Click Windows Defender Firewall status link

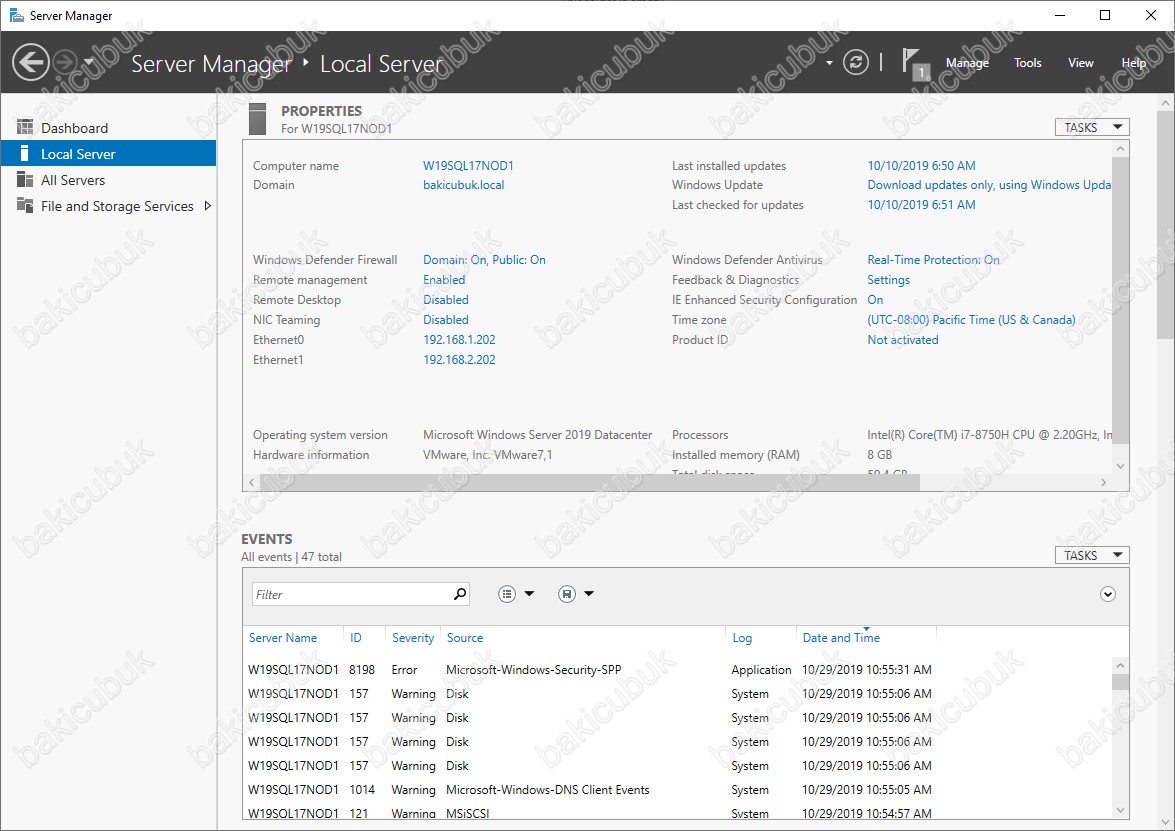click(x=484, y=259)
